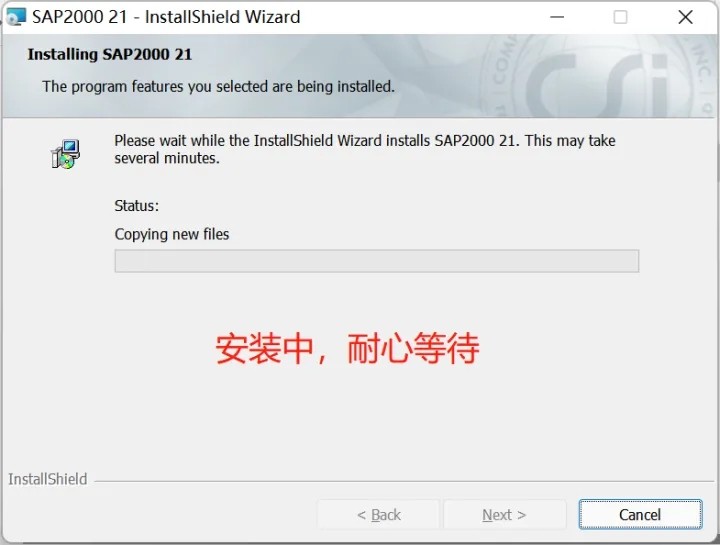Click the 'SAP2000 21 - InstallShield Wizard' title text
Screen dimensions: 720x545
click(166, 17)
